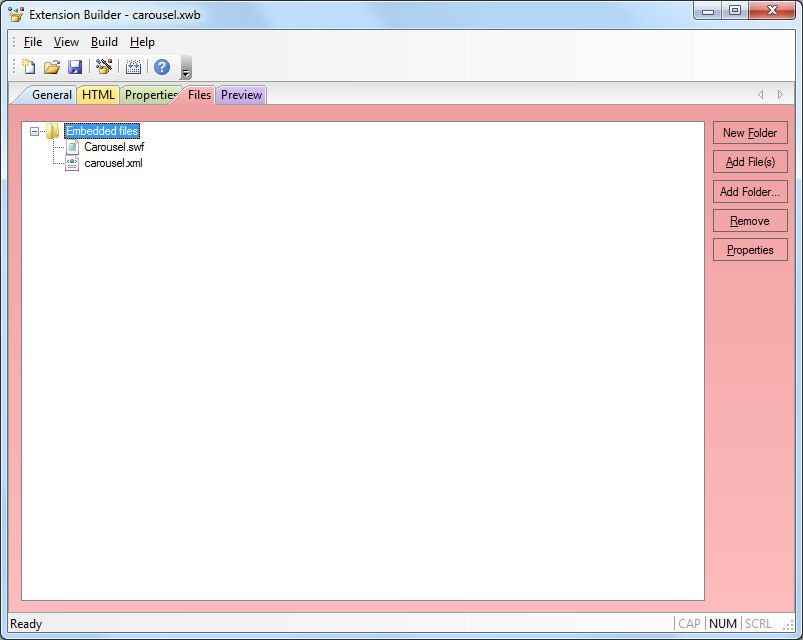The width and height of the screenshot is (803, 640).
Task: Click the menu bar drag handle
Action: pos(14,42)
